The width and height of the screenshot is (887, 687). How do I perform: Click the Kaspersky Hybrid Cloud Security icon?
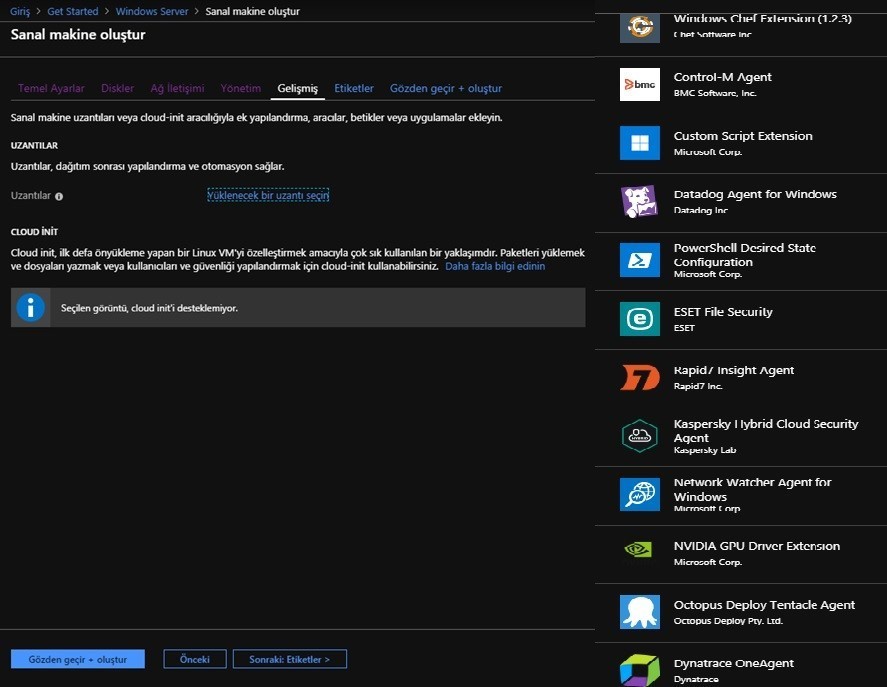(640, 436)
